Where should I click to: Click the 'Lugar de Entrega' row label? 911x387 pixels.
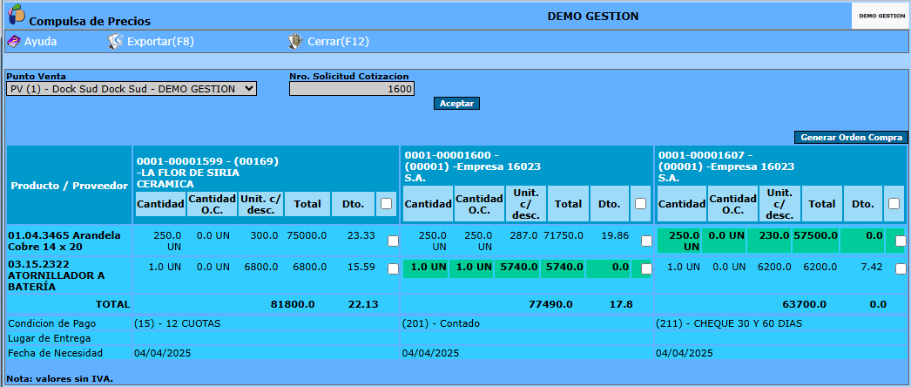tap(49, 338)
